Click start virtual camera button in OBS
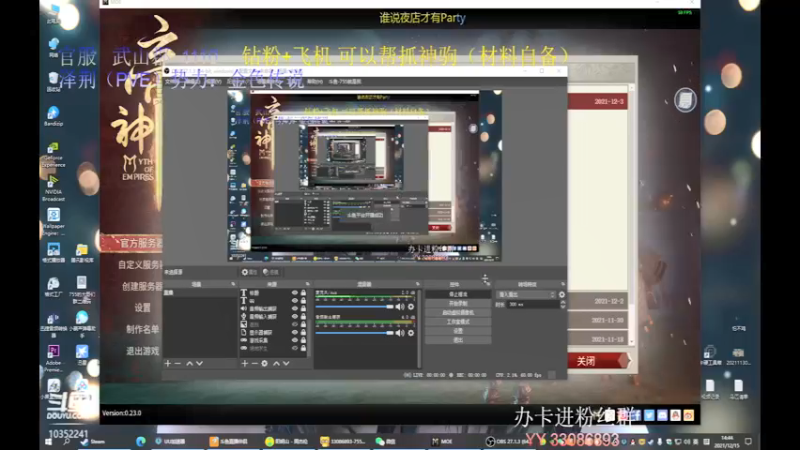 458,313
